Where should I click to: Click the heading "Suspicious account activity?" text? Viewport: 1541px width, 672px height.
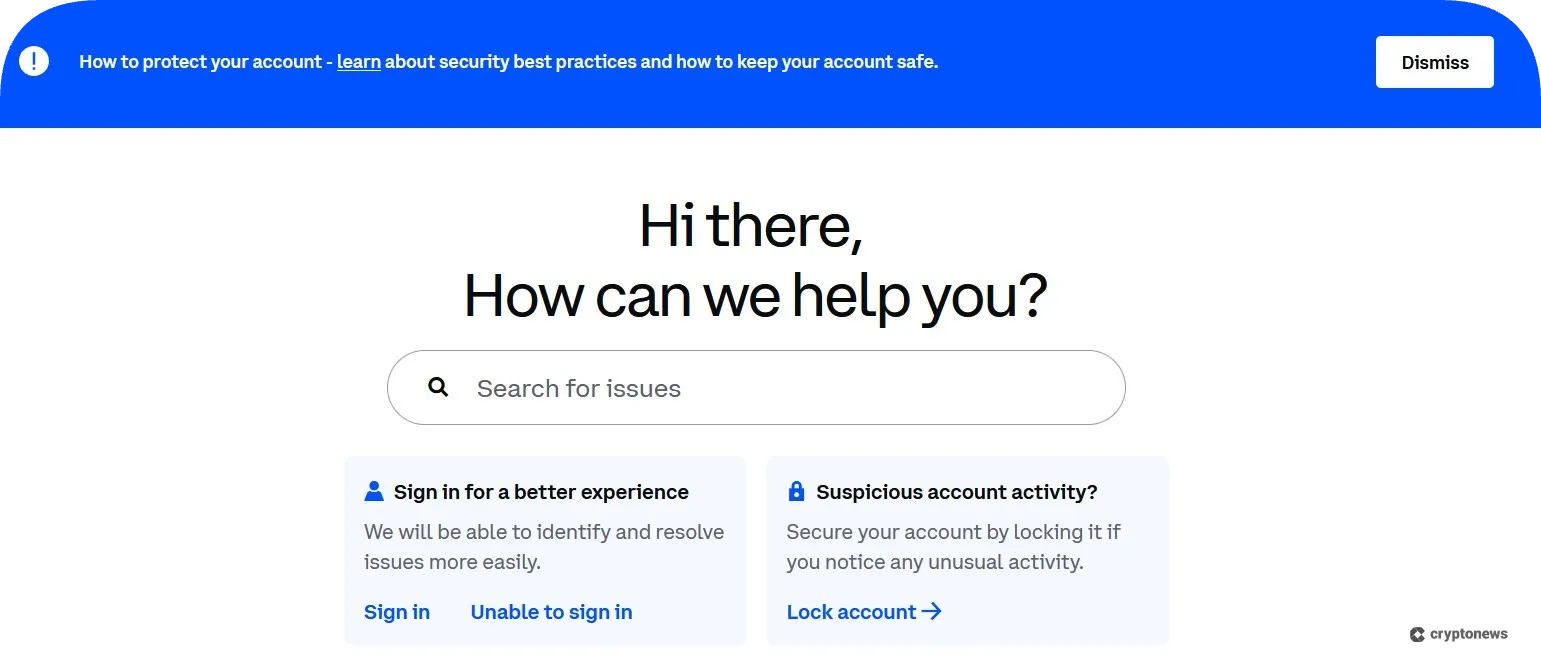[957, 491]
